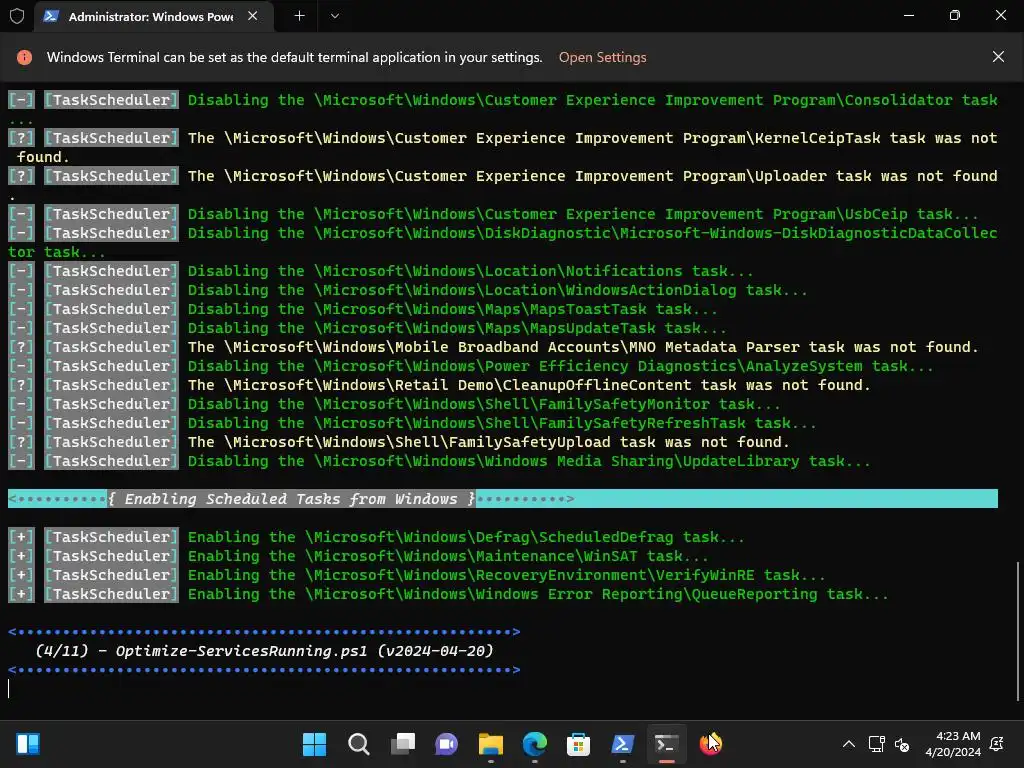Restore down the terminal window

click(x=954, y=16)
